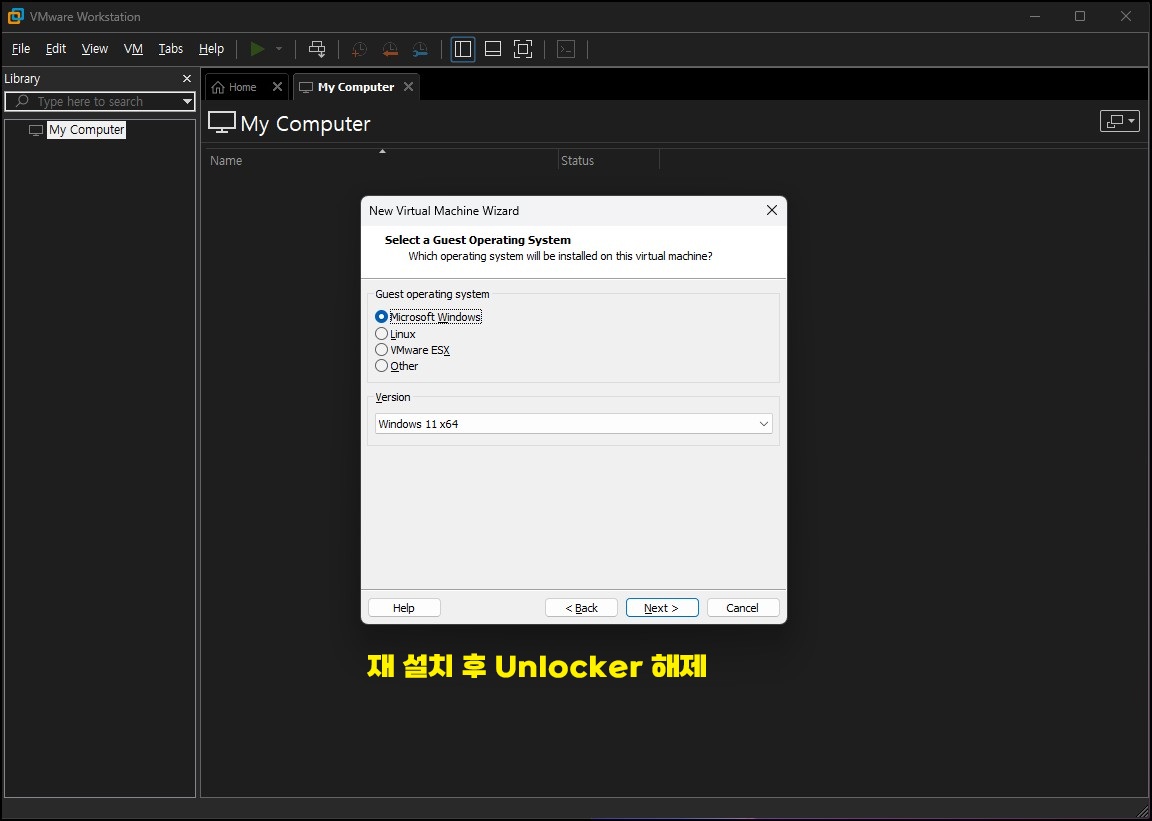Click the wizard Help button
Screen dimensions: 1152x821
point(404,608)
